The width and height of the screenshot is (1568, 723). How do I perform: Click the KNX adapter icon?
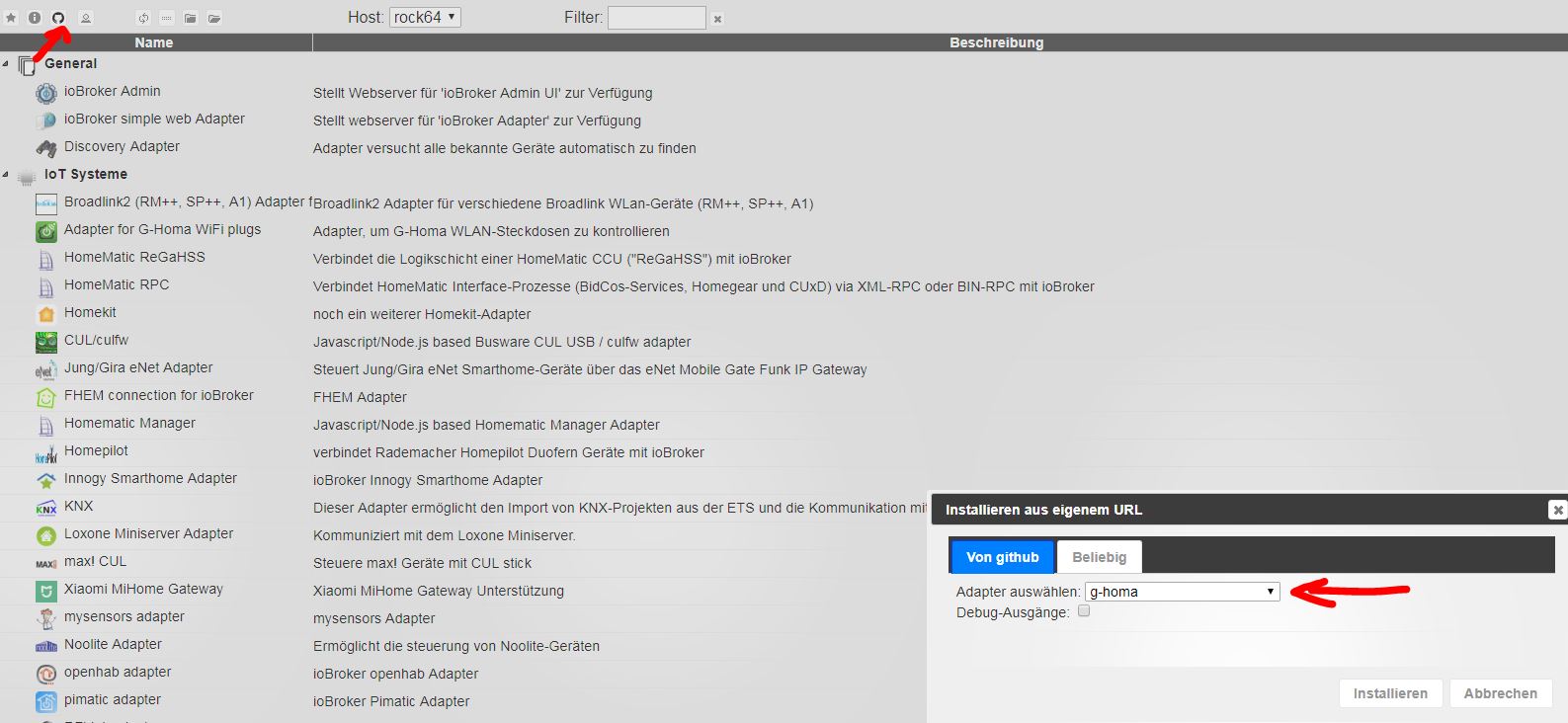point(46,508)
